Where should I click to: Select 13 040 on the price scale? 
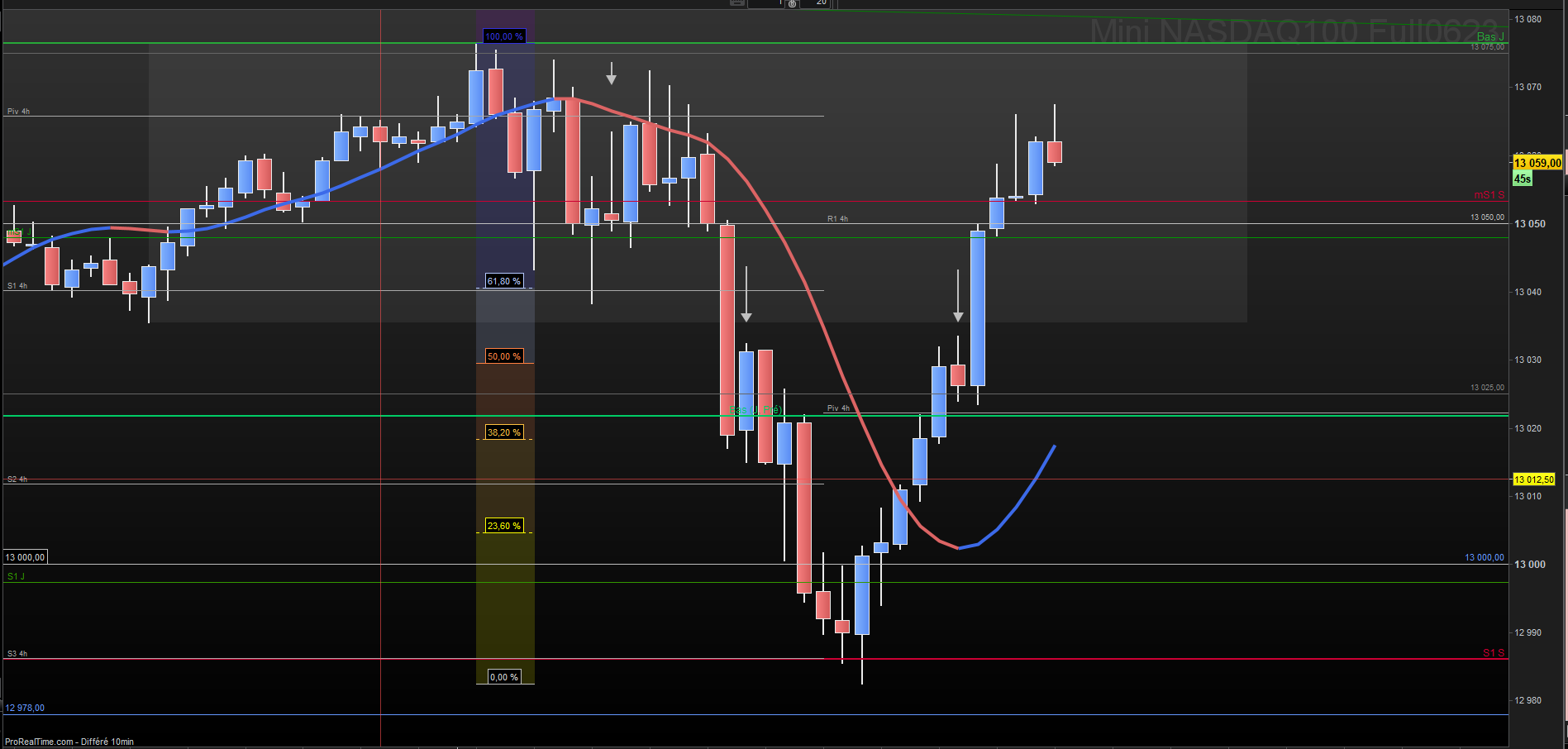1527,292
